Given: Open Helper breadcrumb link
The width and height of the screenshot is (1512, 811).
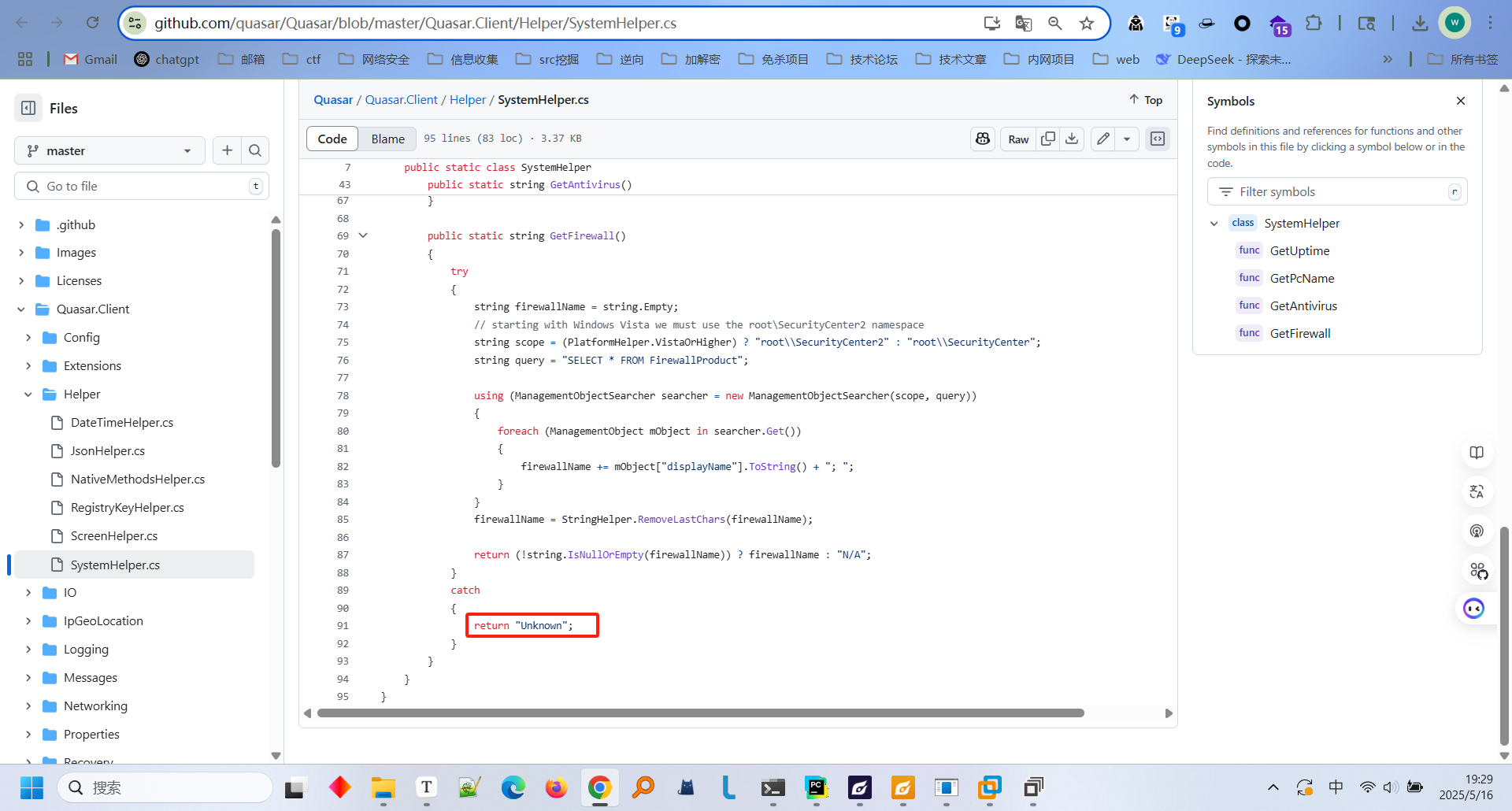Looking at the screenshot, I should [468, 100].
